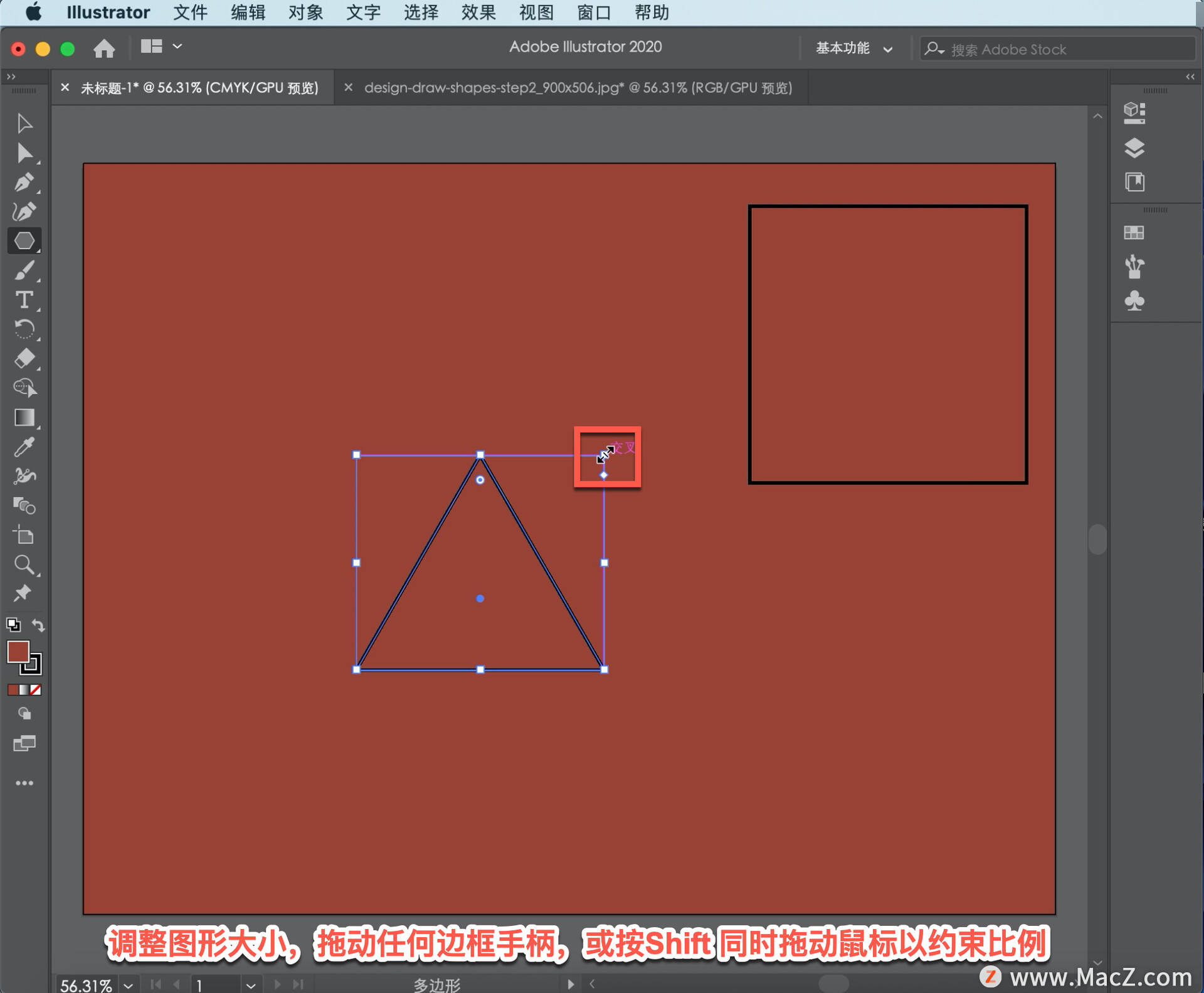Select the Selection tool arrow

(x=24, y=124)
